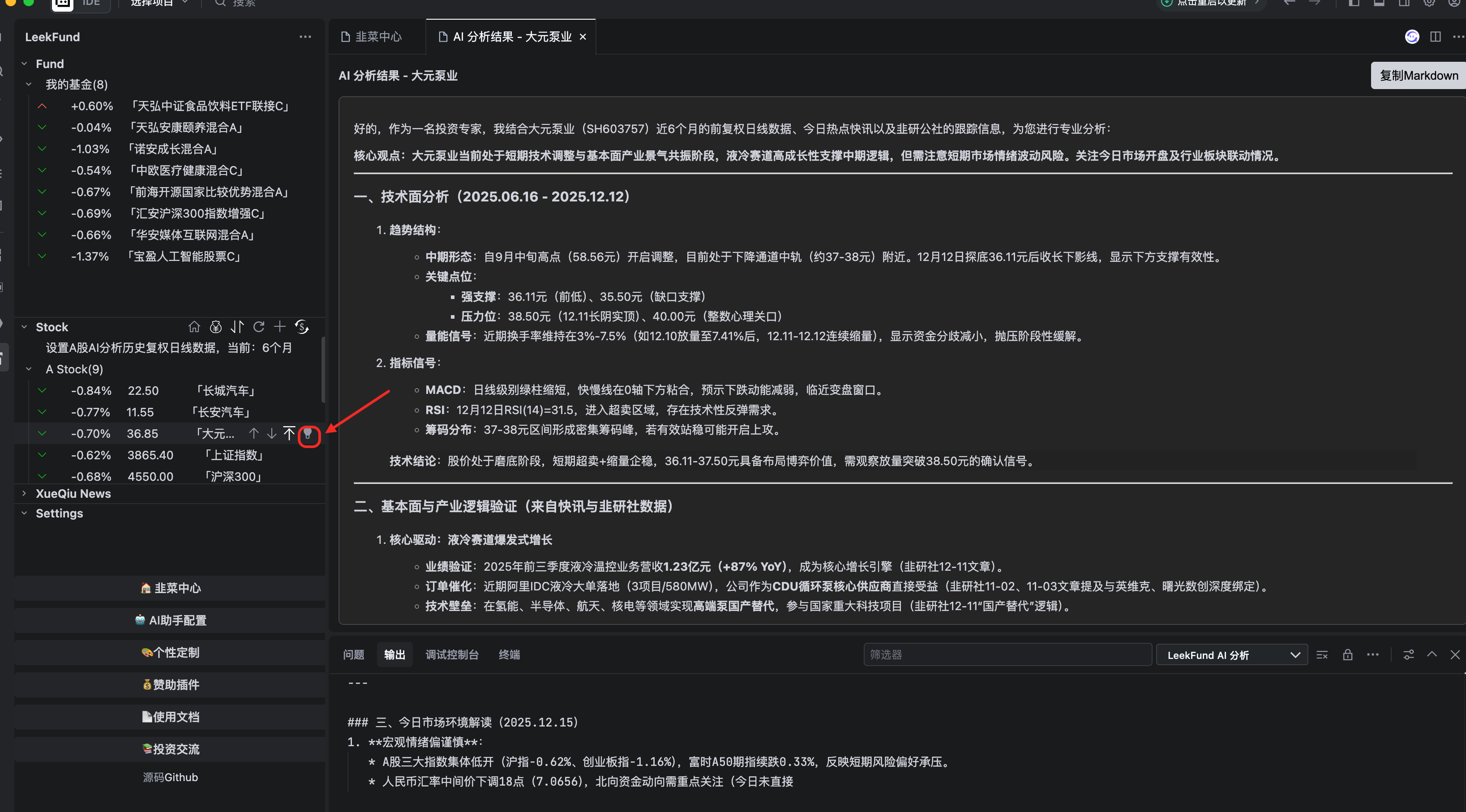The width and height of the screenshot is (1466, 812).
Task: Toggle output scroll lock
Action: [x=1348, y=655]
